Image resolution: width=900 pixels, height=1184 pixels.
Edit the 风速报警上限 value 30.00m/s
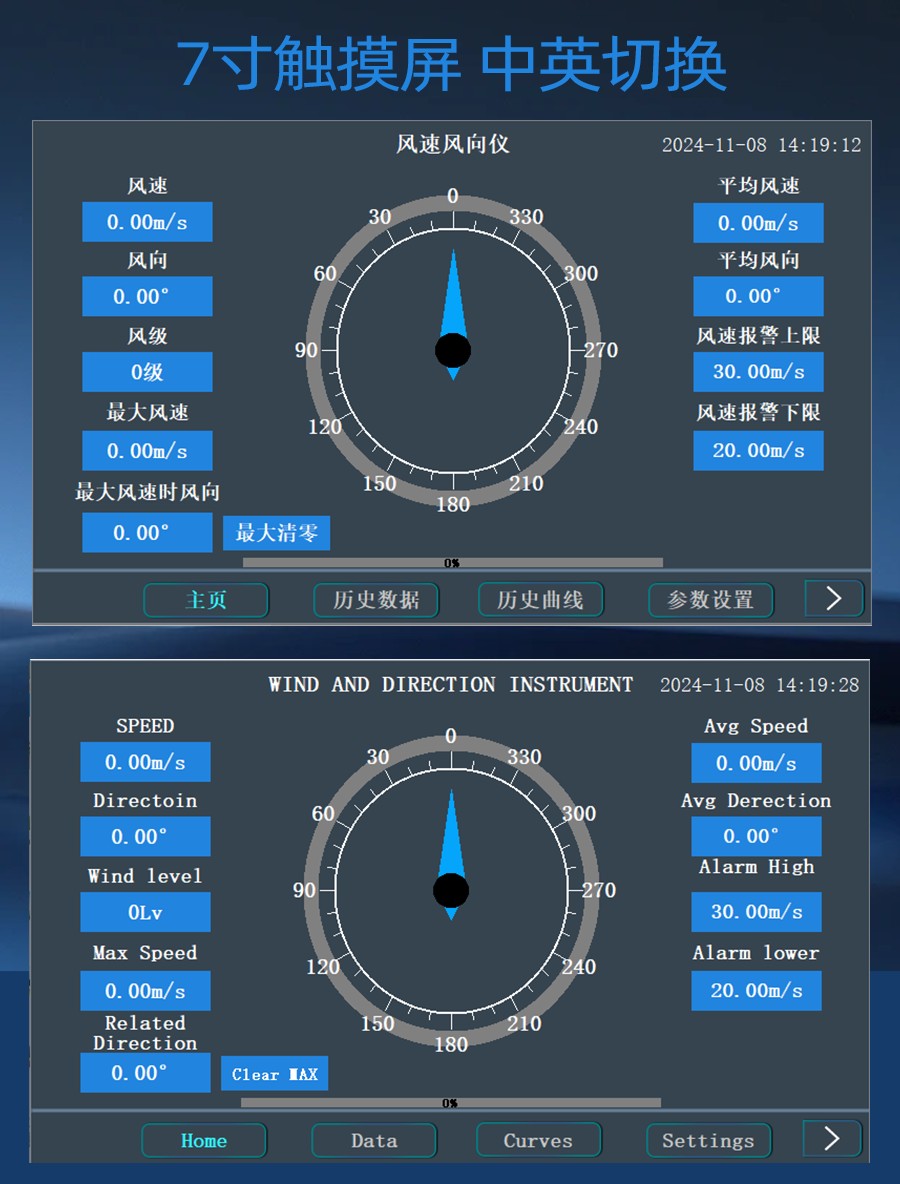click(x=758, y=372)
